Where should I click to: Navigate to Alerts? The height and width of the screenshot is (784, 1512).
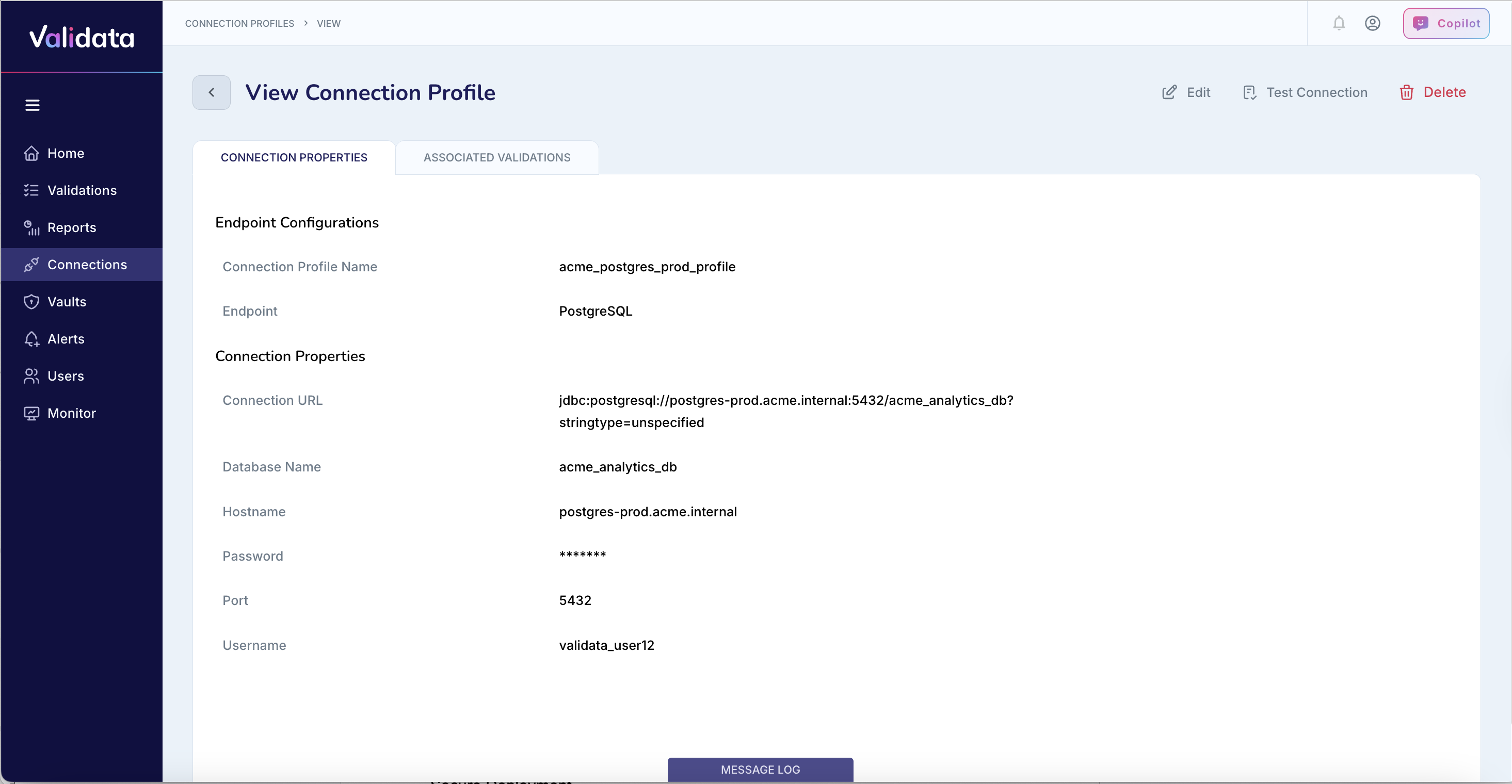tap(66, 338)
